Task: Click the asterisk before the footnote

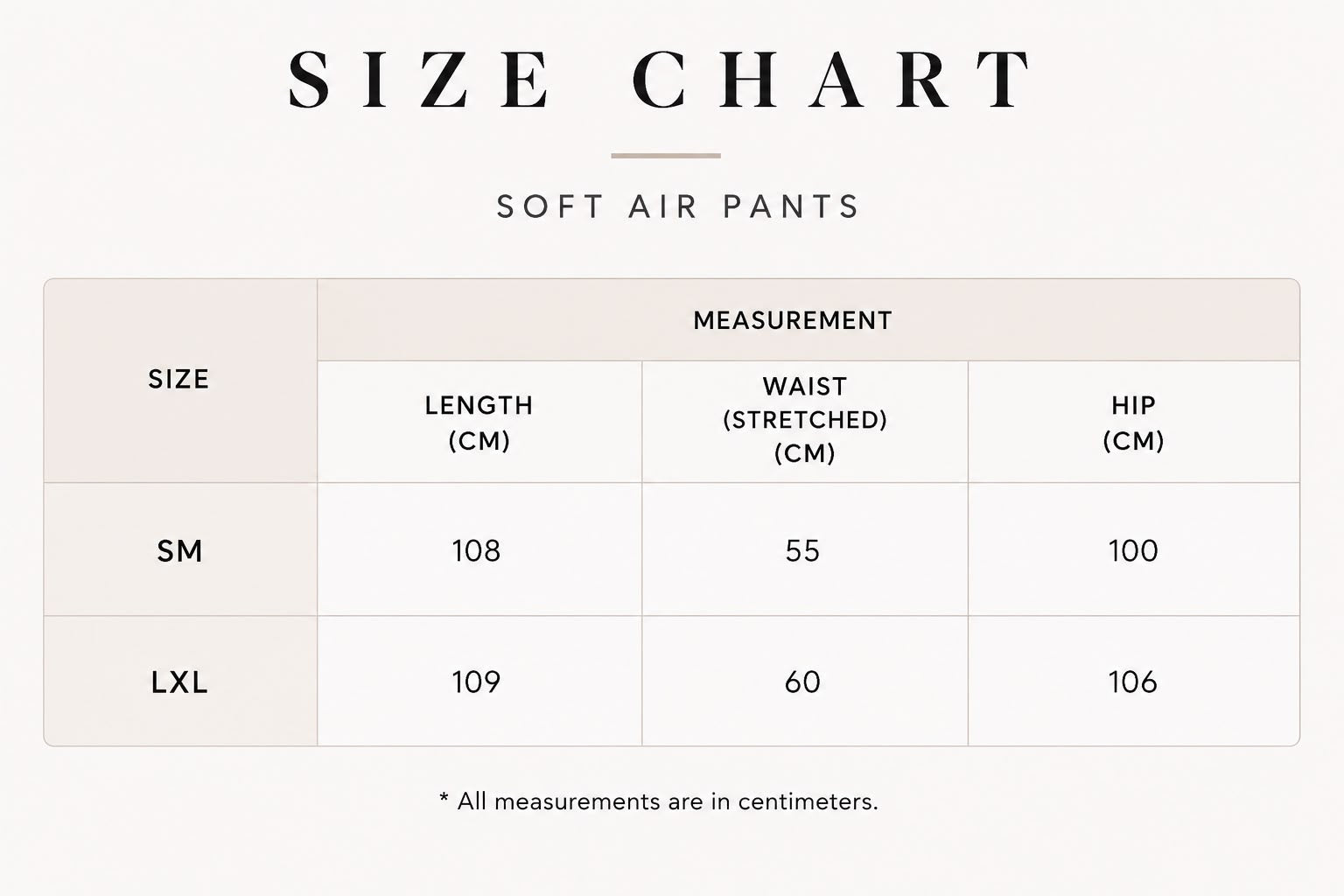Action: tap(444, 798)
